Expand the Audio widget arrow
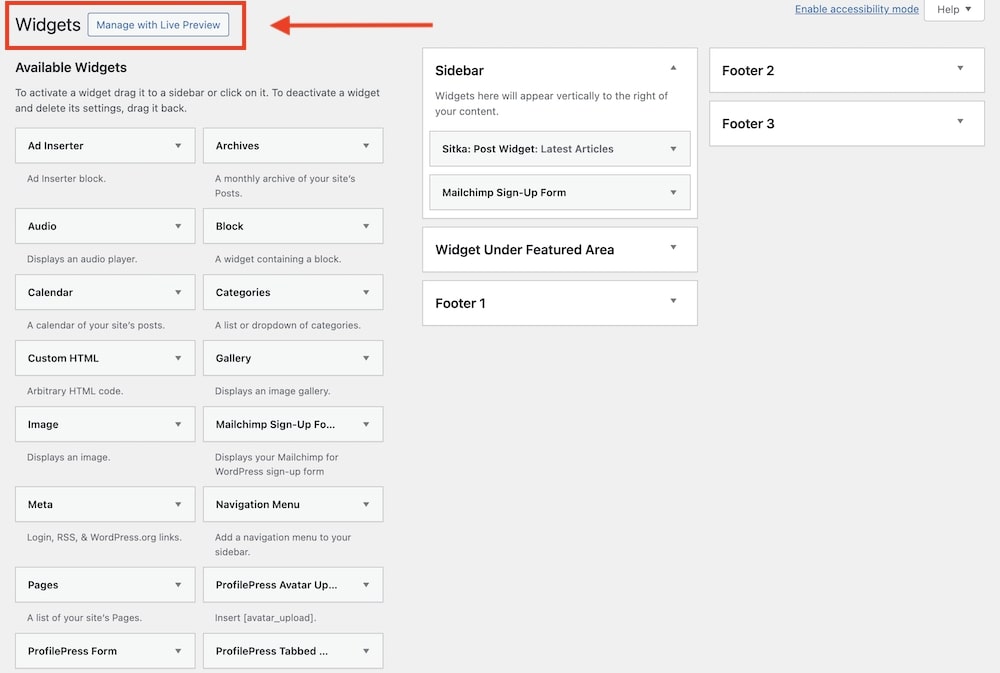The width and height of the screenshot is (1000, 673). coord(178,226)
